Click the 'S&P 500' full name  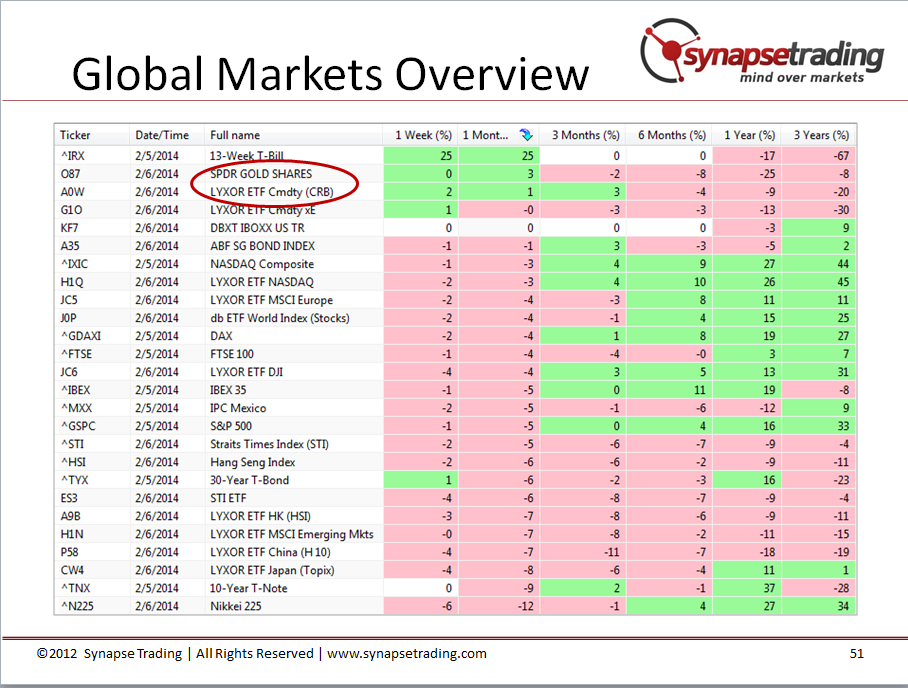point(230,426)
